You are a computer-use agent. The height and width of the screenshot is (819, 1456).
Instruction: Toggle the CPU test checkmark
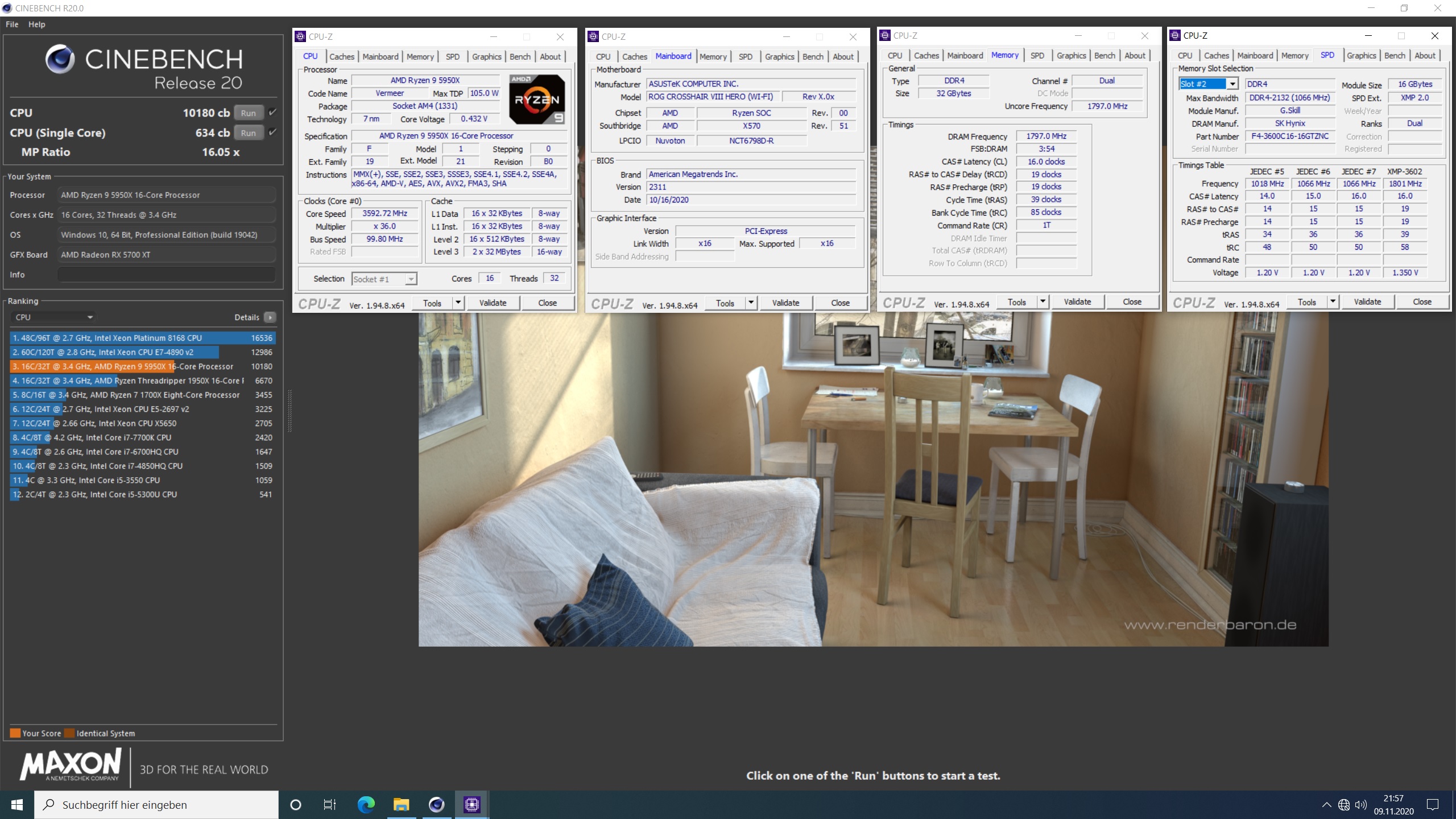(273, 113)
